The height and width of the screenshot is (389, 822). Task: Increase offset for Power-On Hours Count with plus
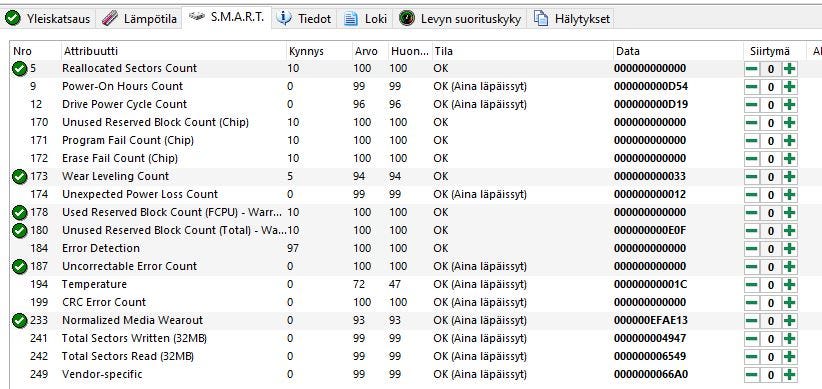pos(789,87)
